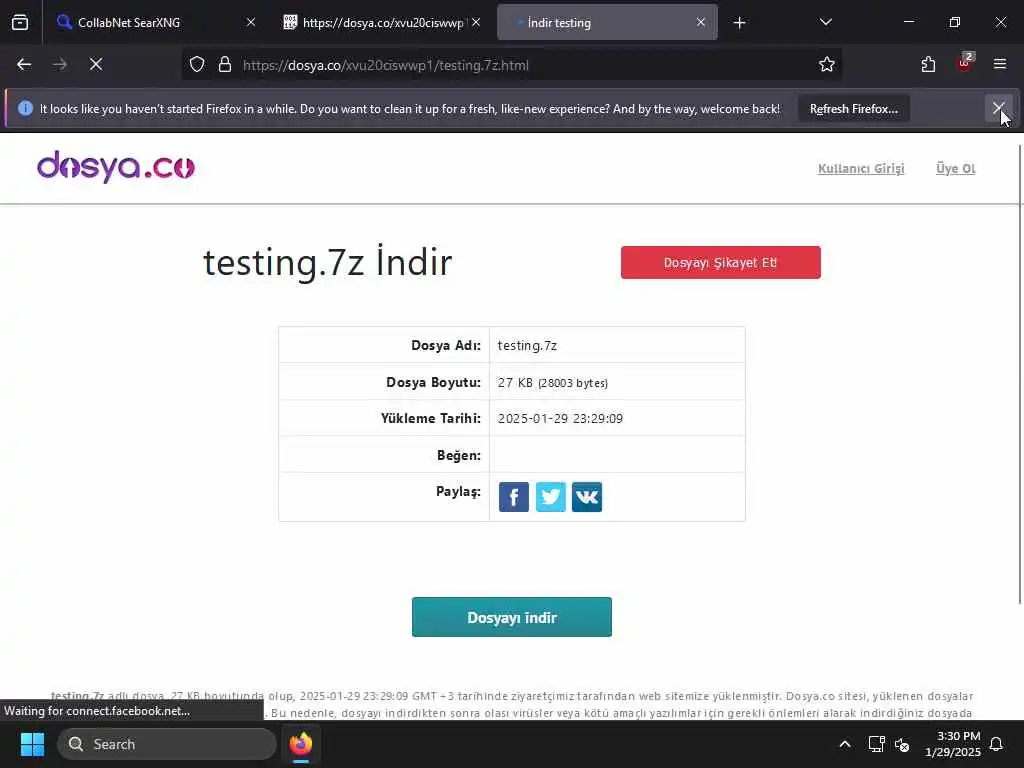Go back with the back arrow
The height and width of the screenshot is (768, 1024).
(24, 65)
